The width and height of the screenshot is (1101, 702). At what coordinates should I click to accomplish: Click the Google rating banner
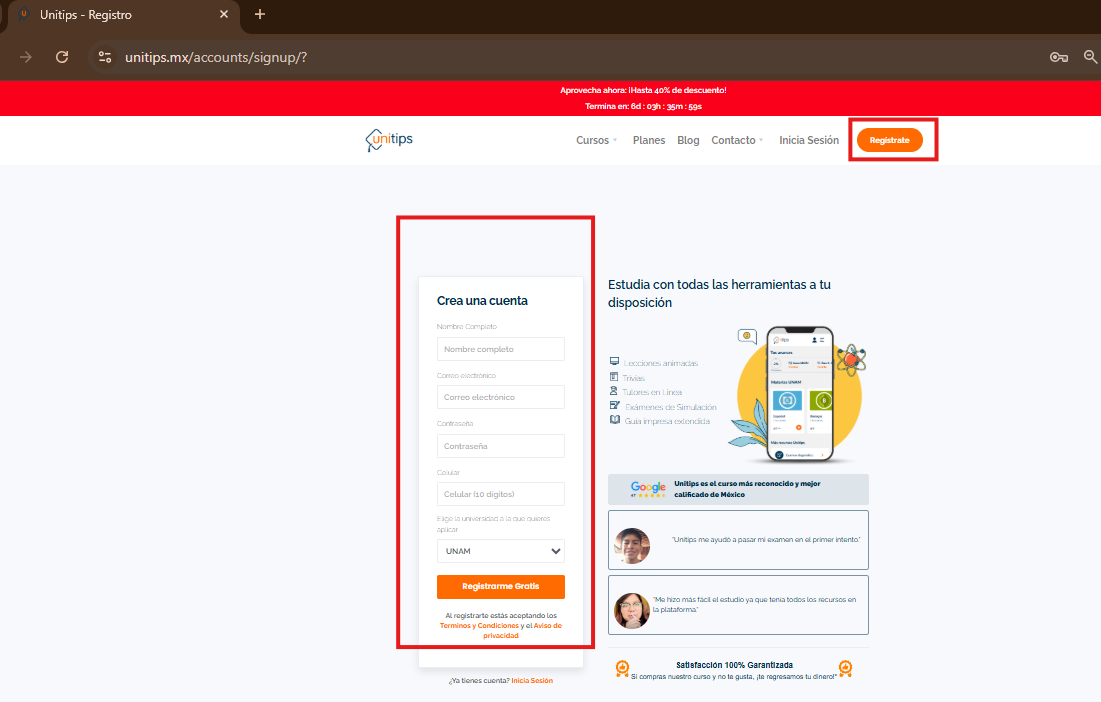click(738, 489)
